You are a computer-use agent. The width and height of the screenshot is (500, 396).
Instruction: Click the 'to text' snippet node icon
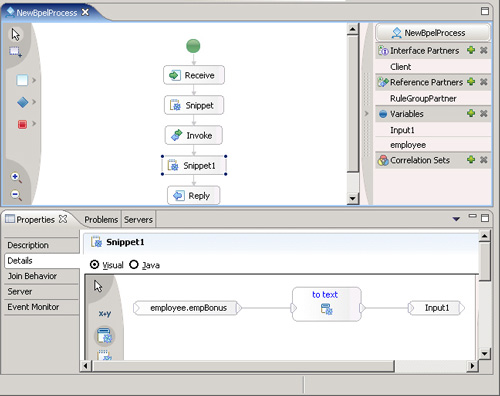click(326, 309)
